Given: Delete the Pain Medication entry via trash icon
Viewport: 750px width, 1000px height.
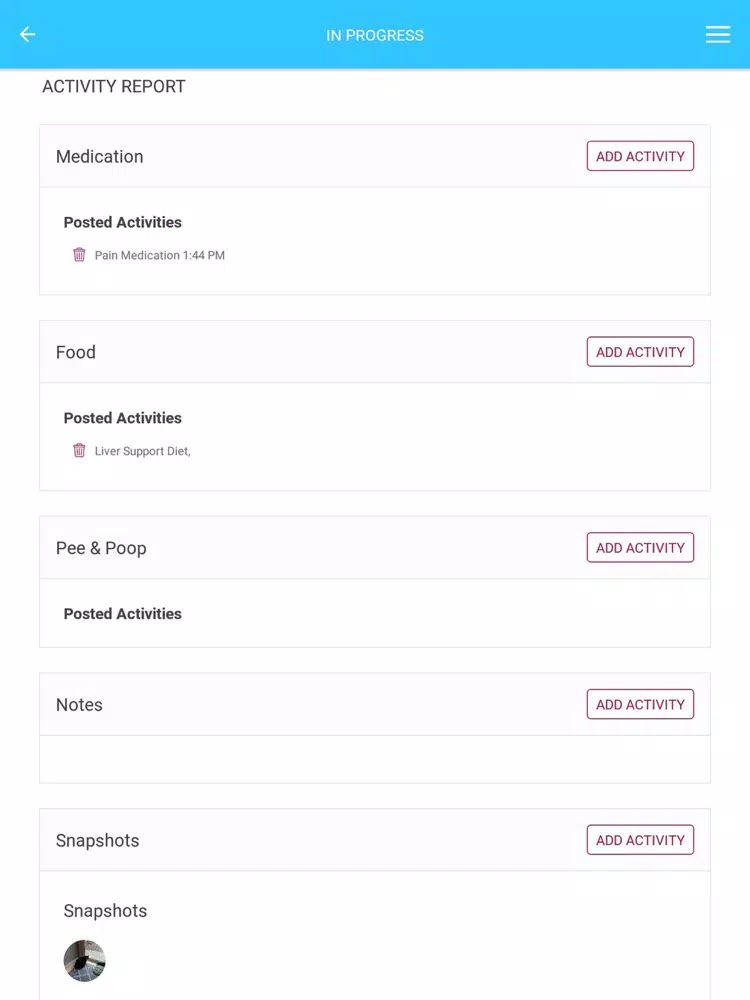Looking at the screenshot, I should point(79,254).
